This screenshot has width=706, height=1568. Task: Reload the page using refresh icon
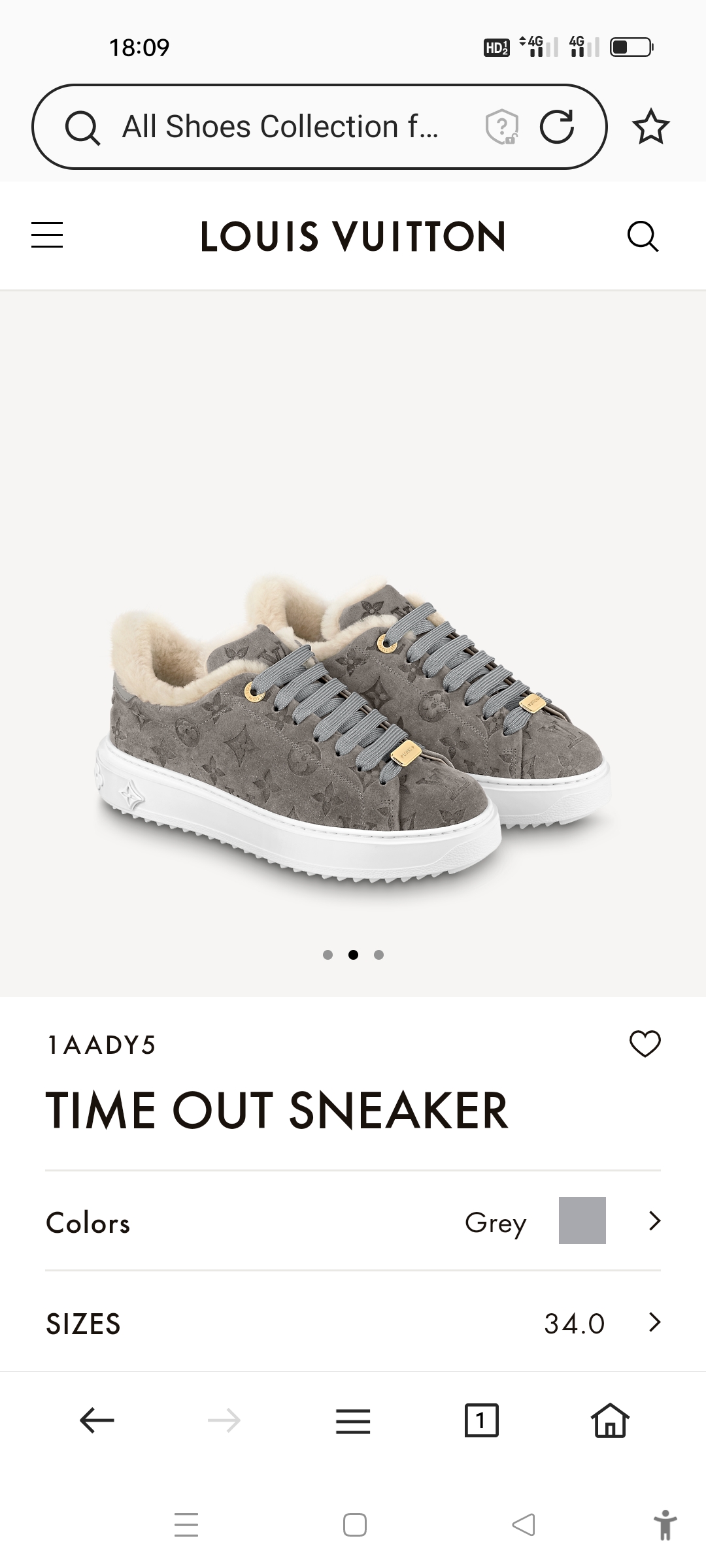coord(556,126)
